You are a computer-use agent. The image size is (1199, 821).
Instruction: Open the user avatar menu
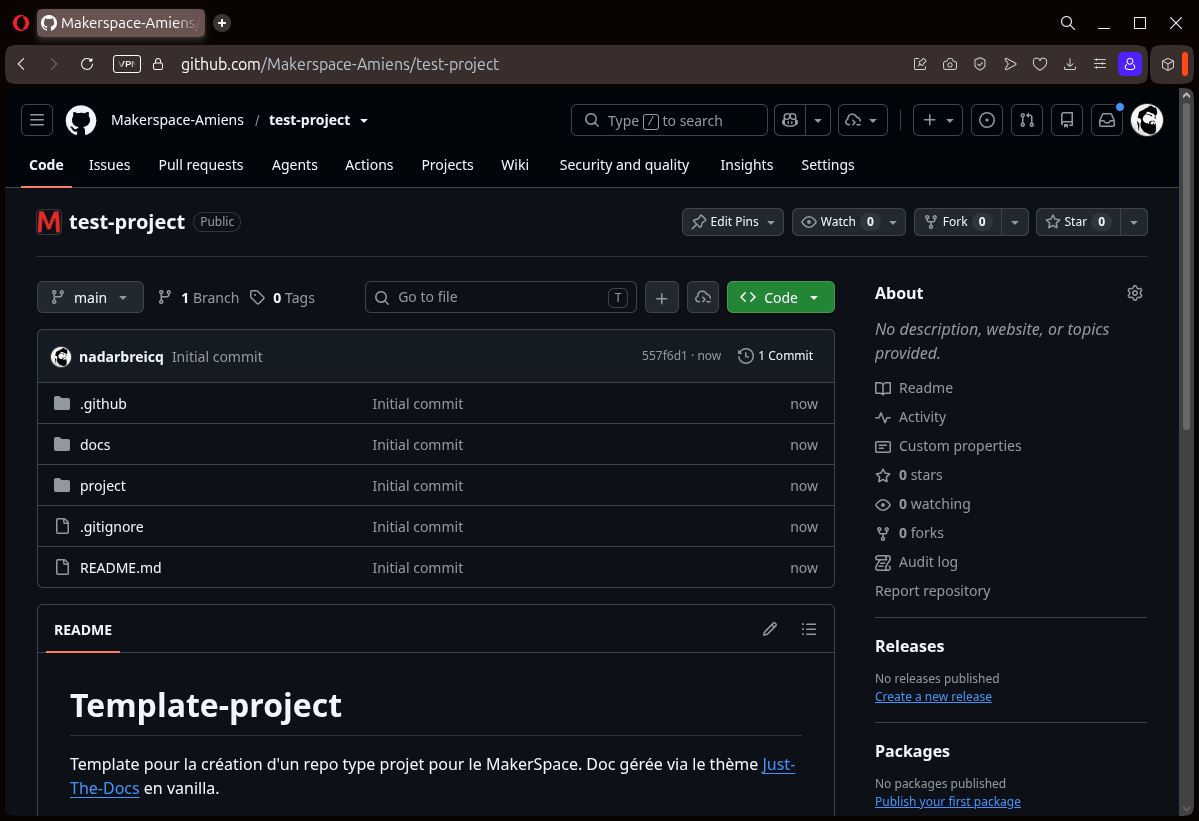(1147, 120)
